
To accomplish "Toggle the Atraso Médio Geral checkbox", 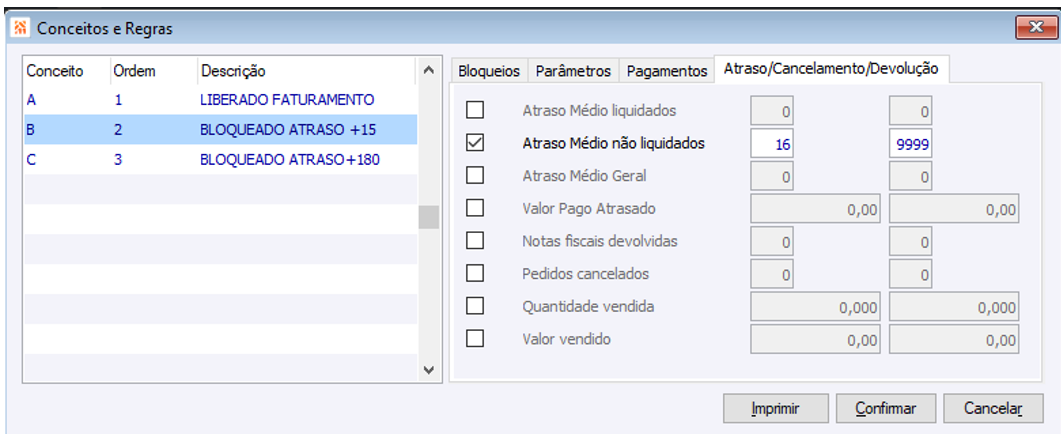I will click(x=475, y=176).
